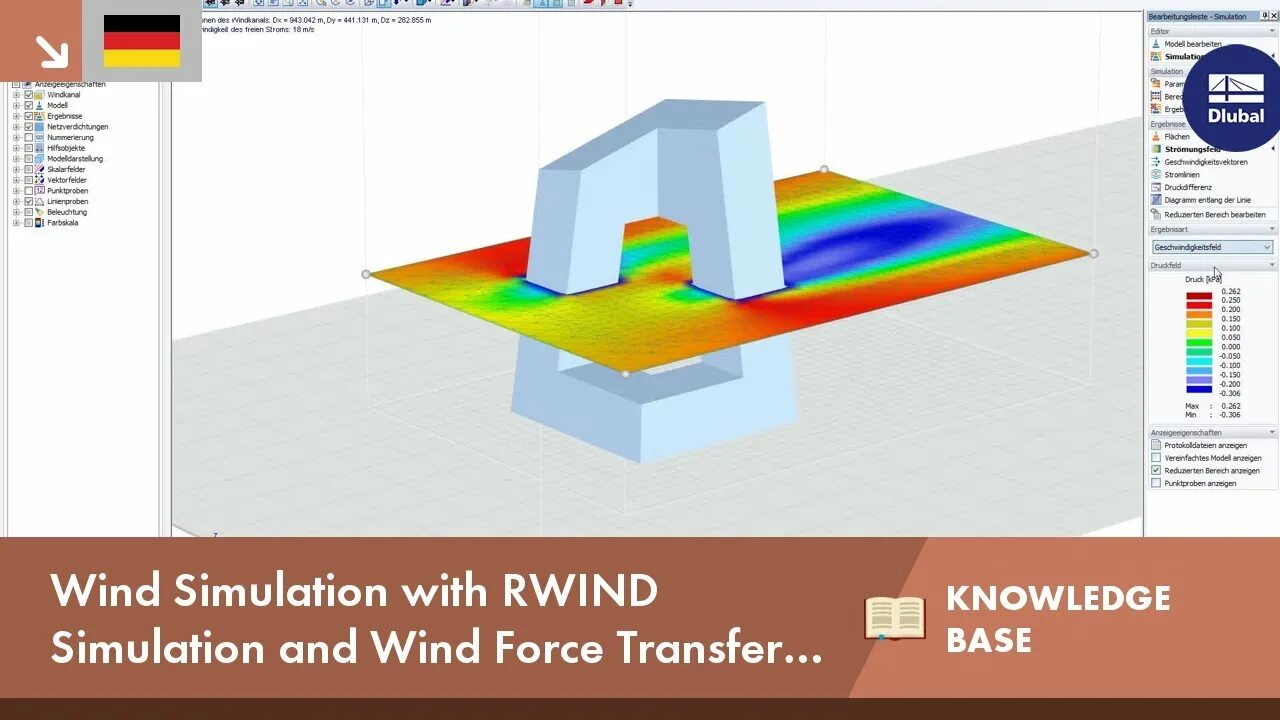Screen dimensions: 1280x720
Task: Click the Geschwindigkeitsvektoren icon
Action: 1156,163
